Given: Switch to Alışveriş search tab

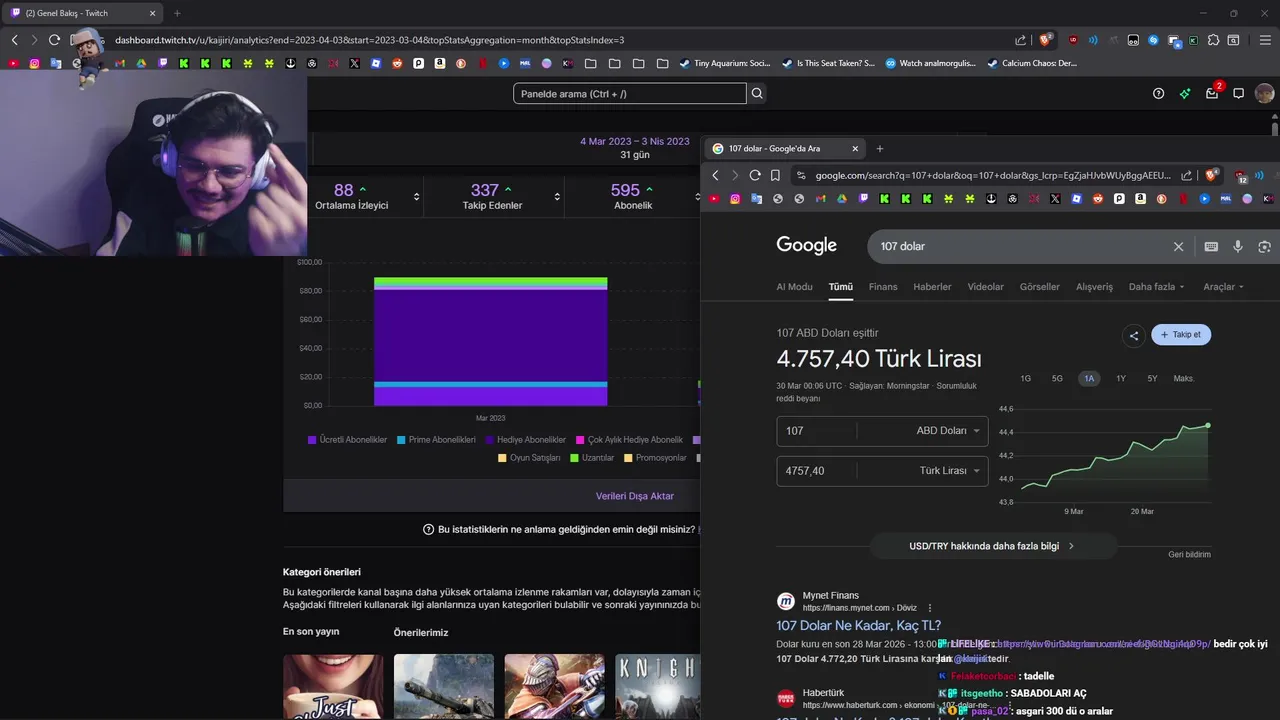Looking at the screenshot, I should (1094, 287).
